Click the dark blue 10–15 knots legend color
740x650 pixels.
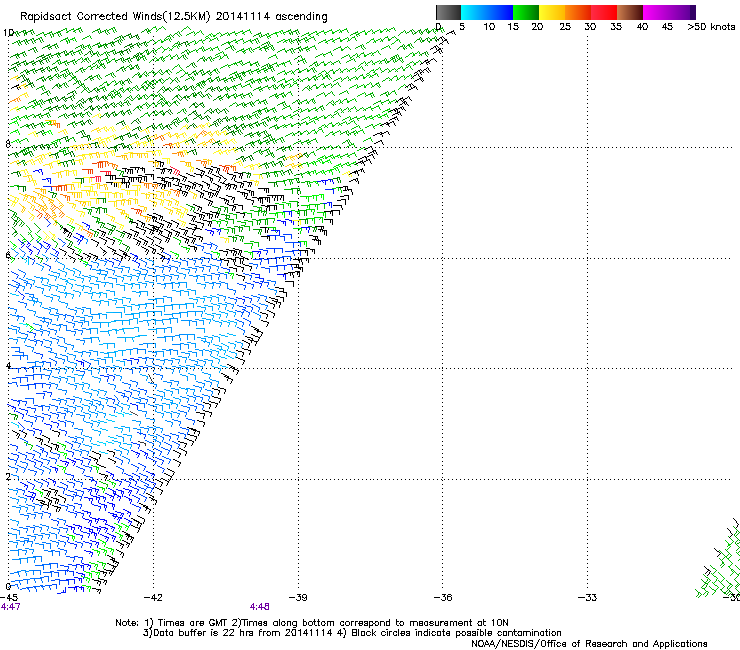499,12
